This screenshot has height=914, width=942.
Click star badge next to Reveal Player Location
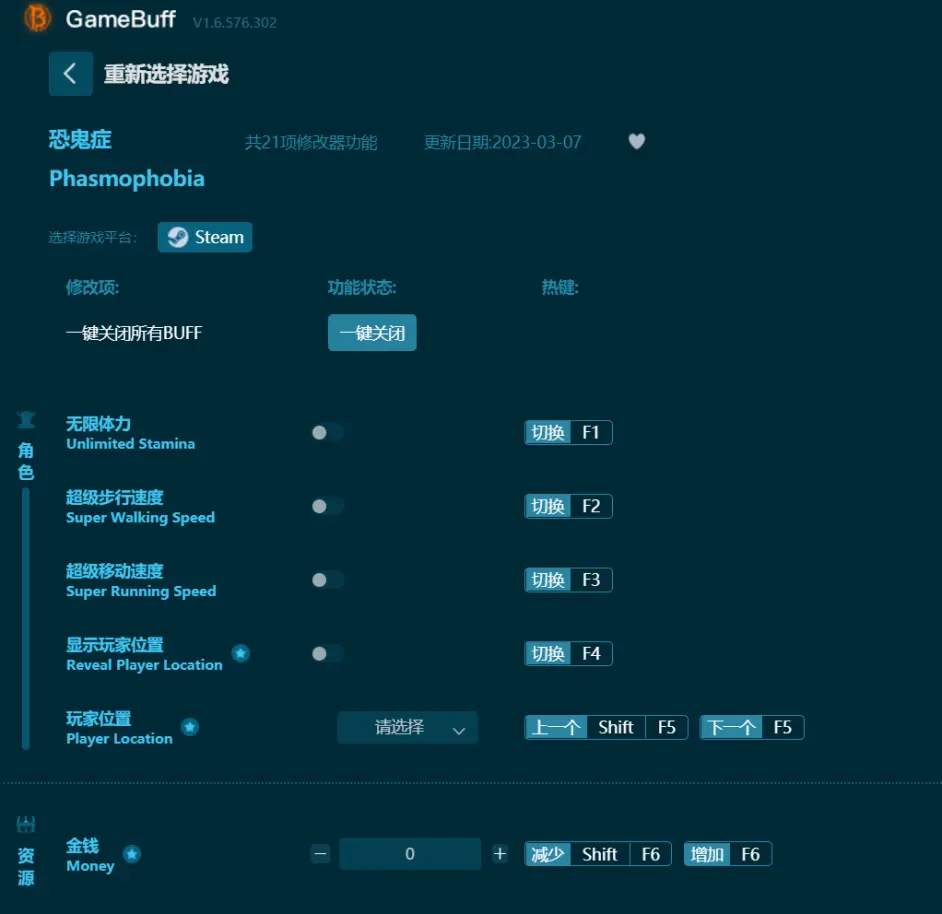[241, 653]
